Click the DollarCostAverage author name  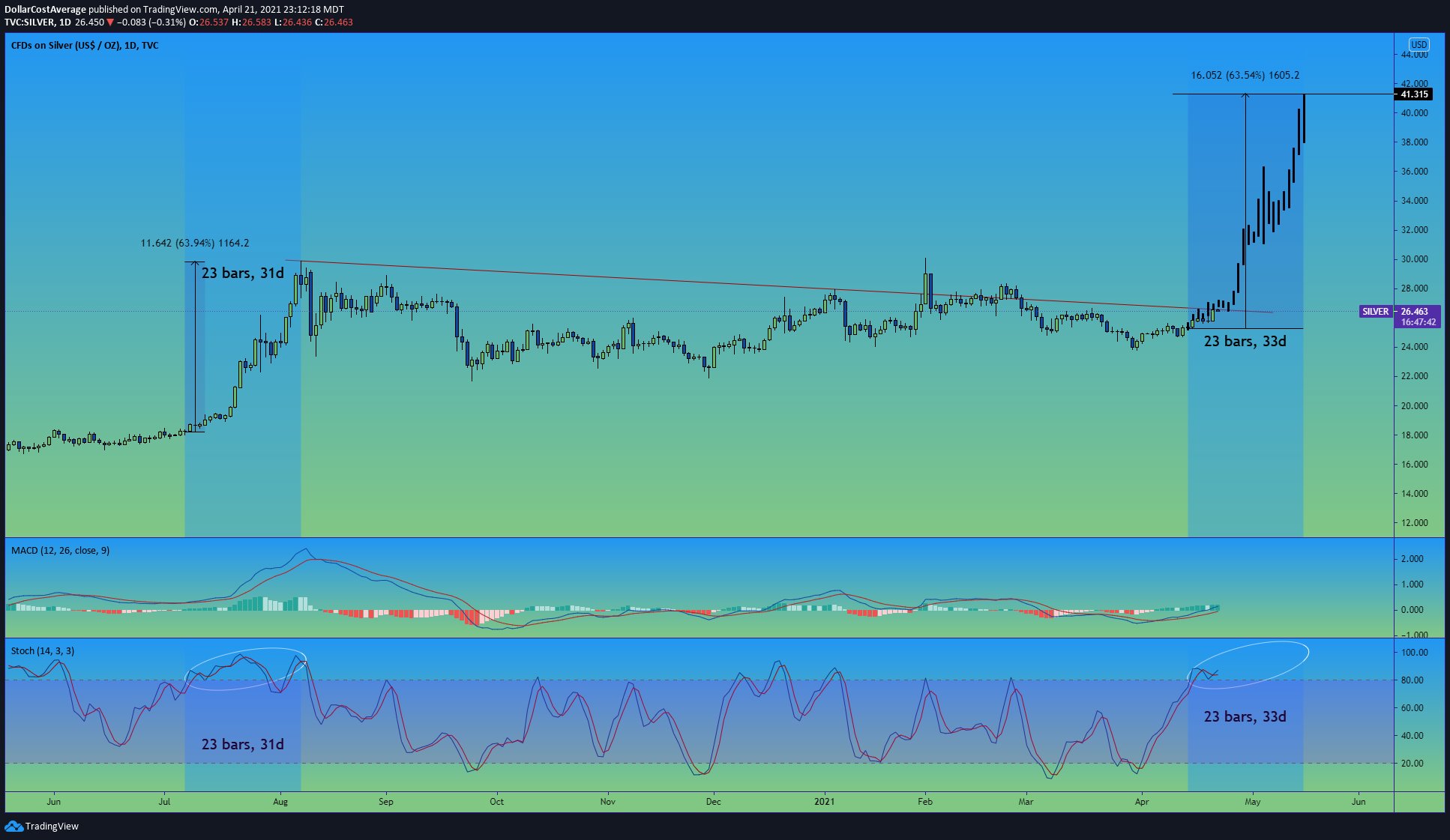tap(45, 10)
